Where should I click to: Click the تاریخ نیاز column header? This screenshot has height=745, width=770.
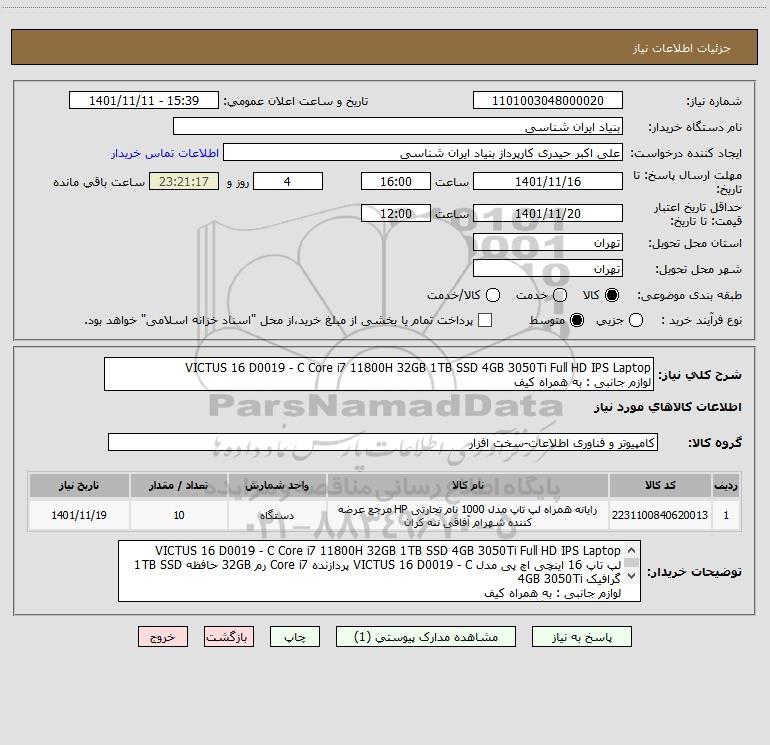pyautogui.click(x=79, y=485)
